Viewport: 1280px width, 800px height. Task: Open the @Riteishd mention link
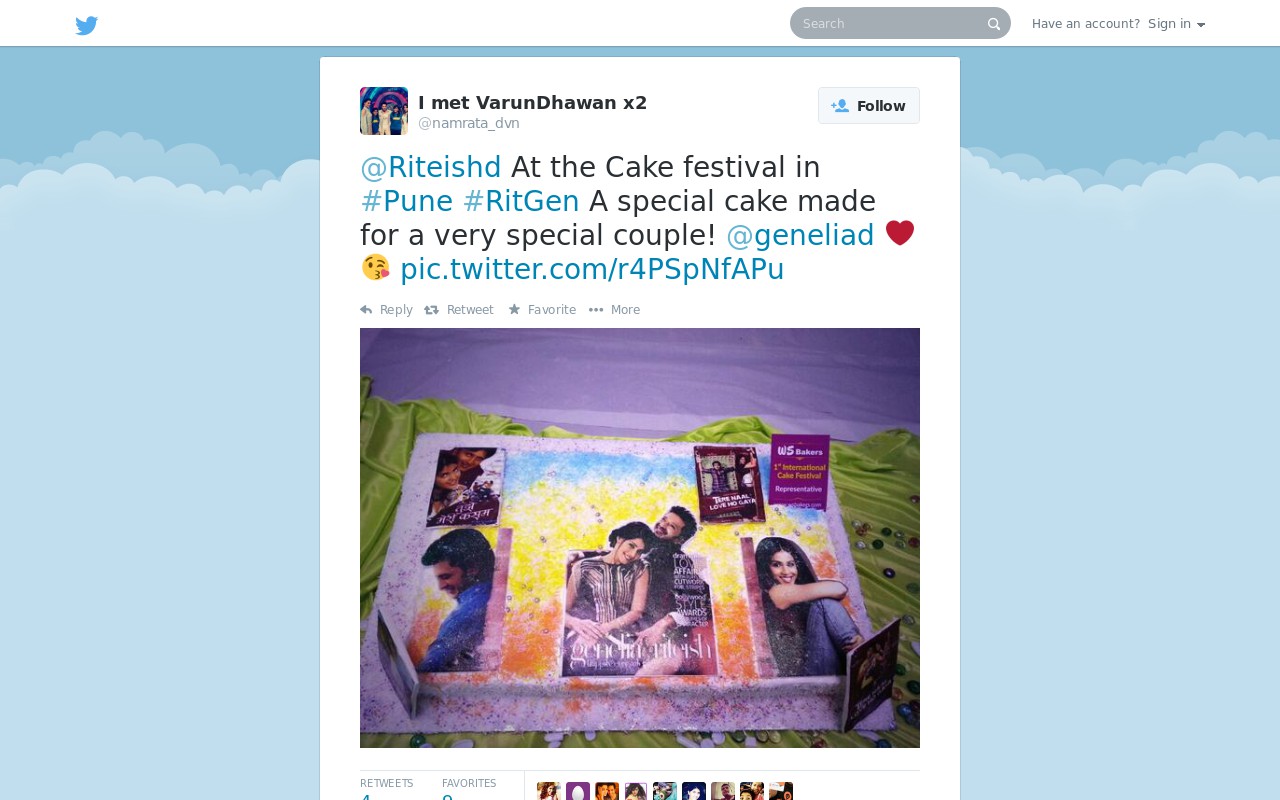click(x=431, y=167)
